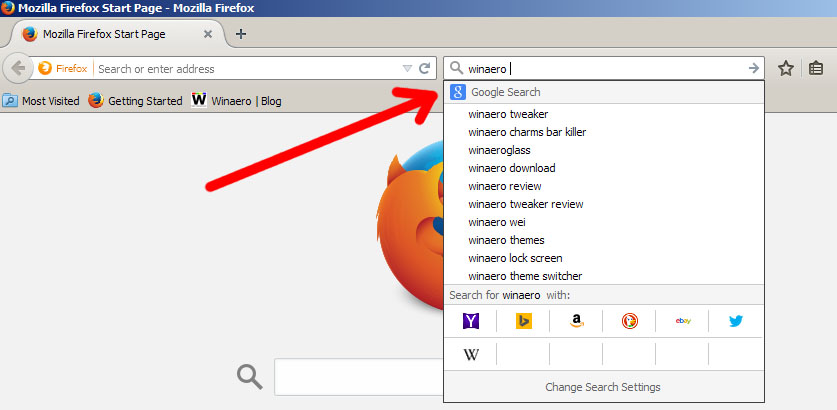Search with the Twitter engine icon
Viewport: 837px width, 410px height.
[x=736, y=321]
